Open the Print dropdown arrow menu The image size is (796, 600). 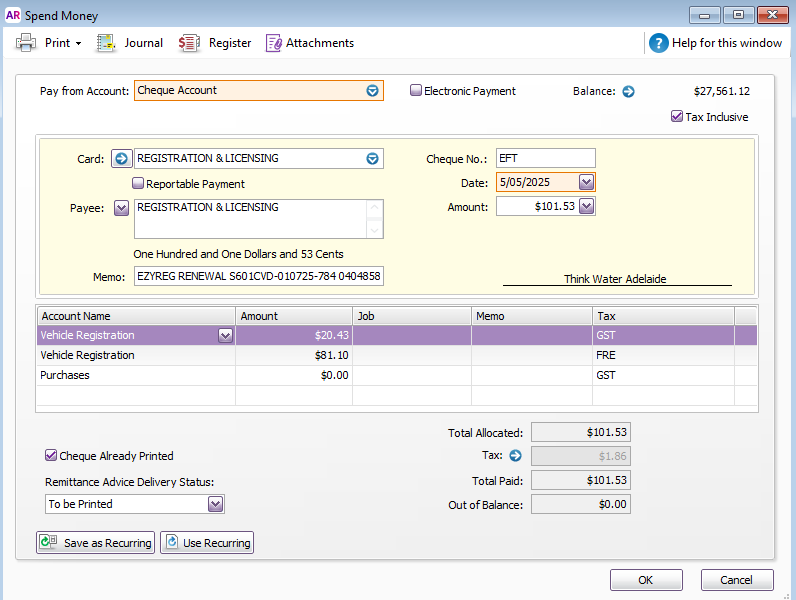tap(78, 44)
